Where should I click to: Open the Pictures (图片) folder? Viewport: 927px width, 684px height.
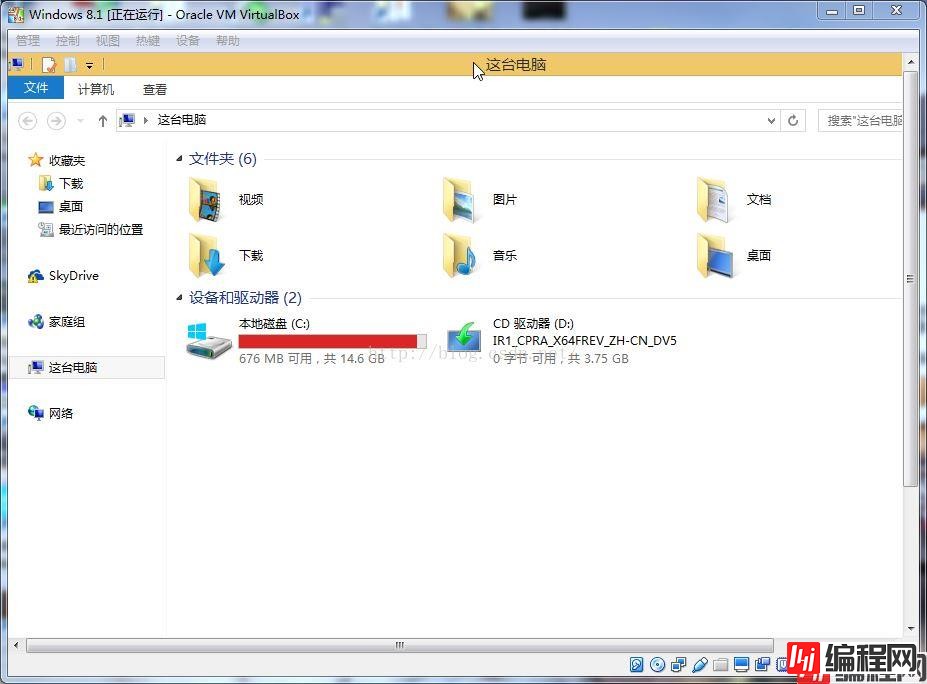pyautogui.click(x=461, y=200)
